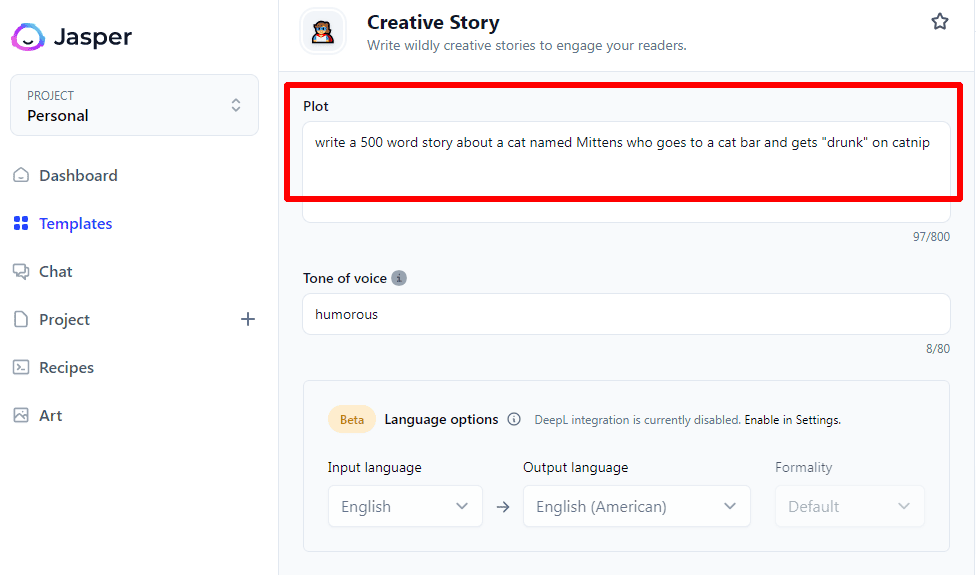Click the Enable in Settings link
The image size is (976, 575).
click(792, 420)
